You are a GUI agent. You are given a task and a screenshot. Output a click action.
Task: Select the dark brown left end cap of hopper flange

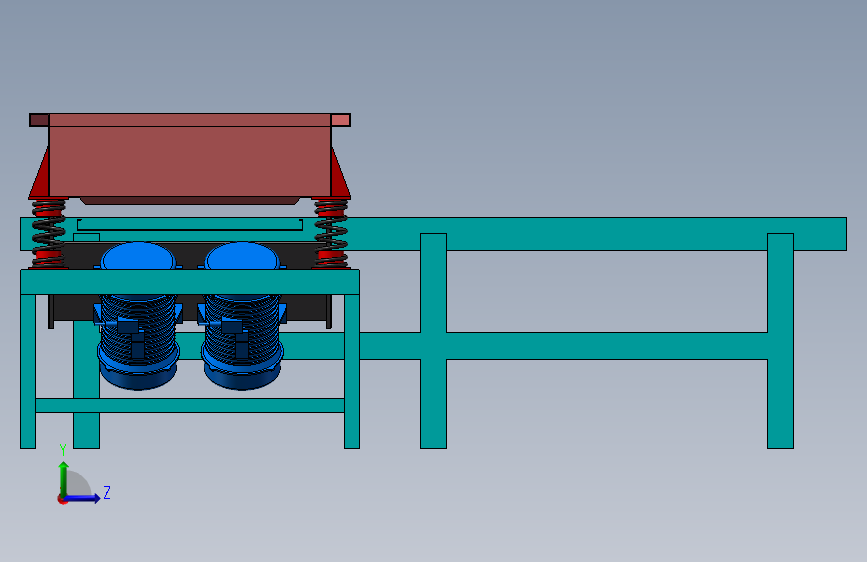[x=39, y=120]
